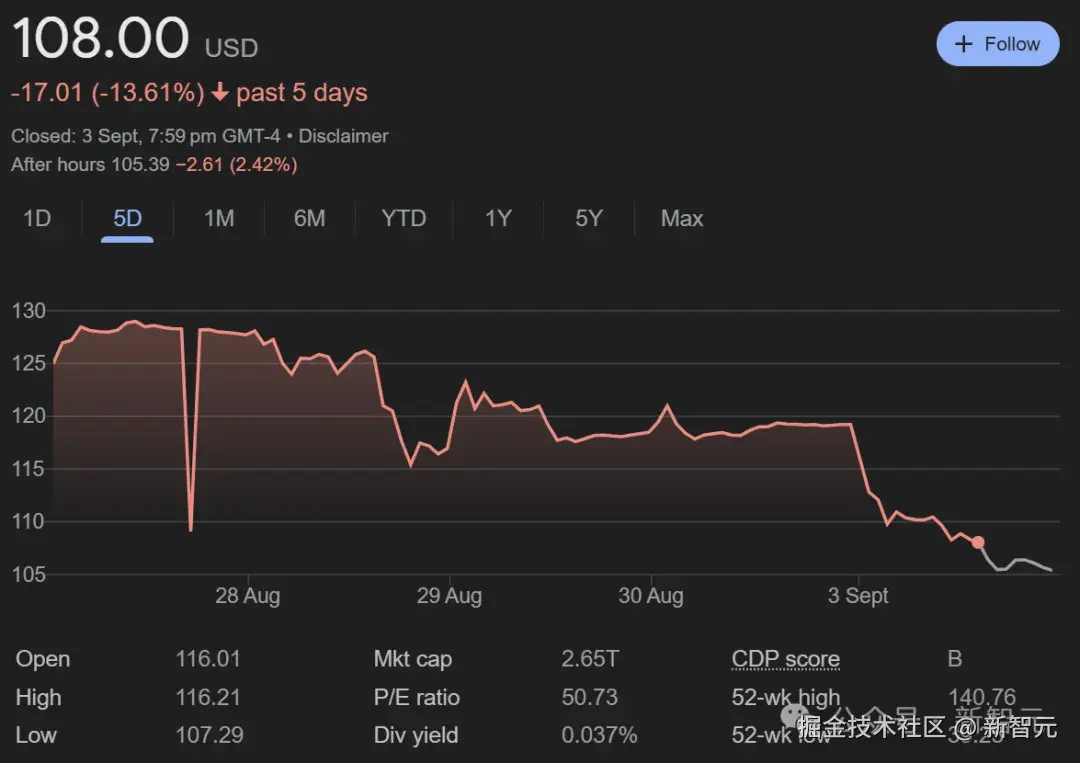The height and width of the screenshot is (763, 1080).
Task: Click the 3 Sept date label
Action: coord(858,596)
